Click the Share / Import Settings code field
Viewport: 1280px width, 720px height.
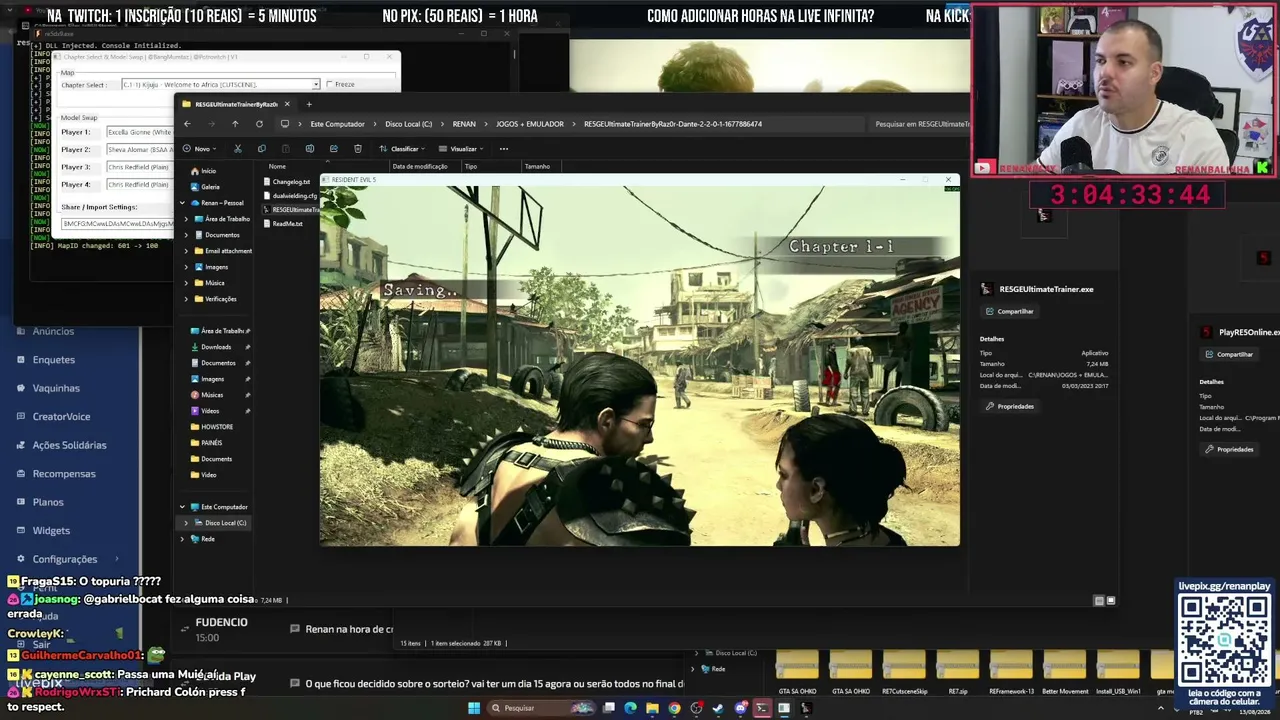(117, 224)
